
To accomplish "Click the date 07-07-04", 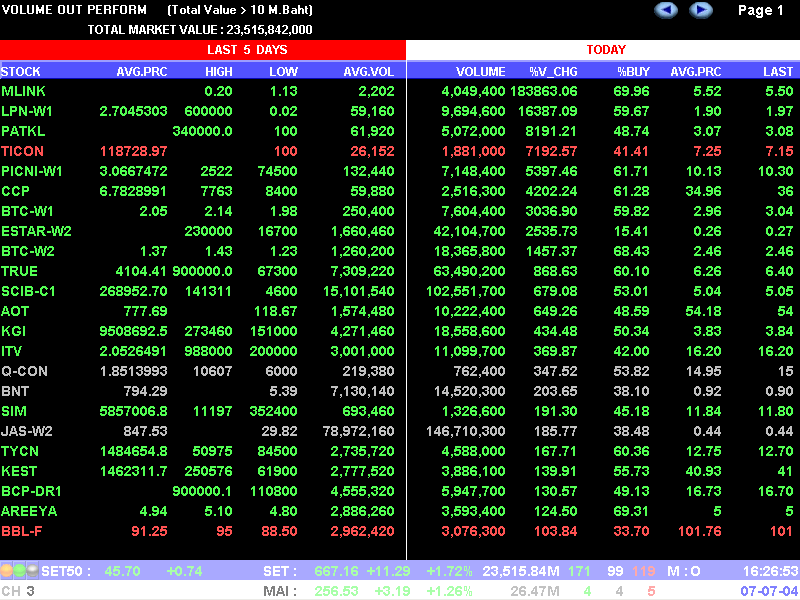I will pos(769,591).
